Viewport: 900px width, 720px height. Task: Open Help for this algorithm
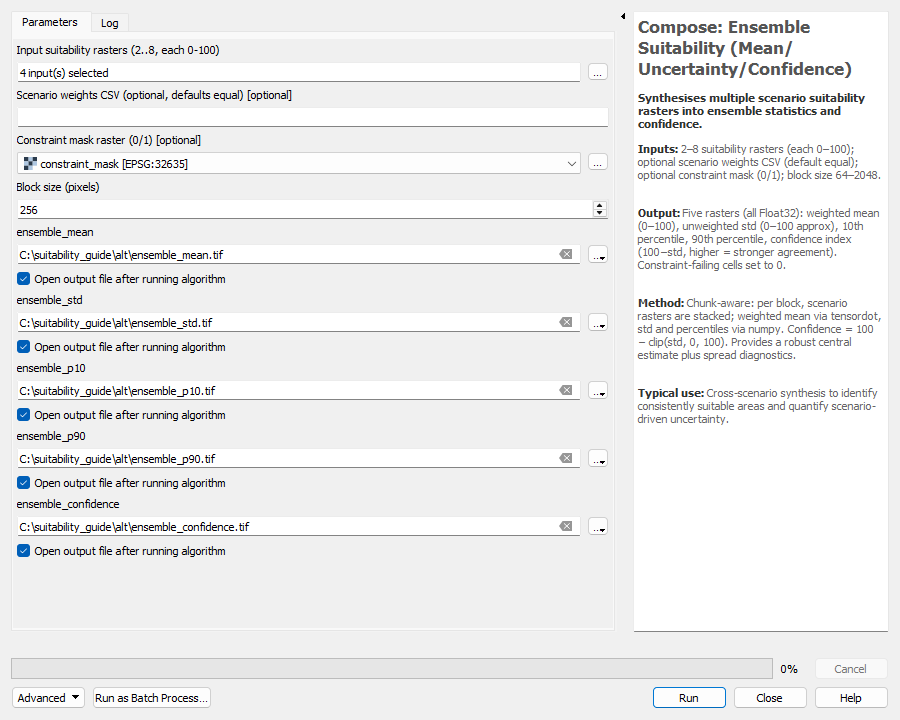click(851, 698)
